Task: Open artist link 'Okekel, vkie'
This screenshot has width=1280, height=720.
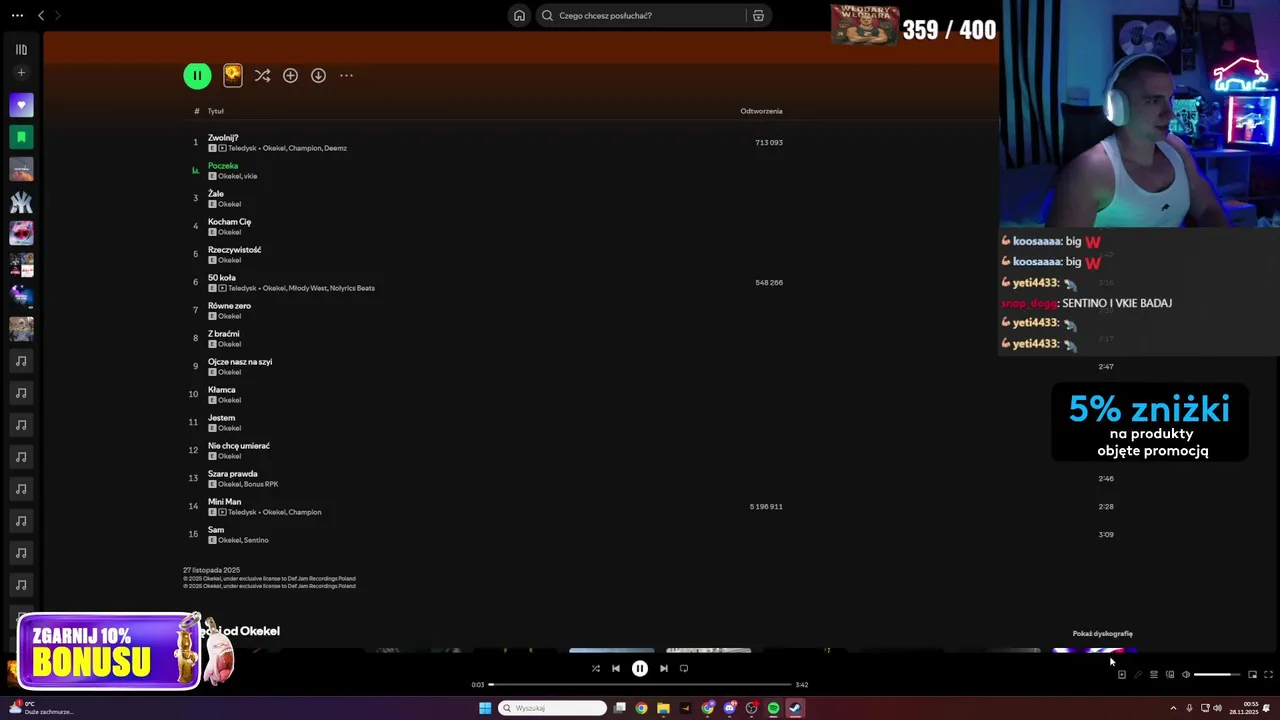Action: tap(237, 176)
